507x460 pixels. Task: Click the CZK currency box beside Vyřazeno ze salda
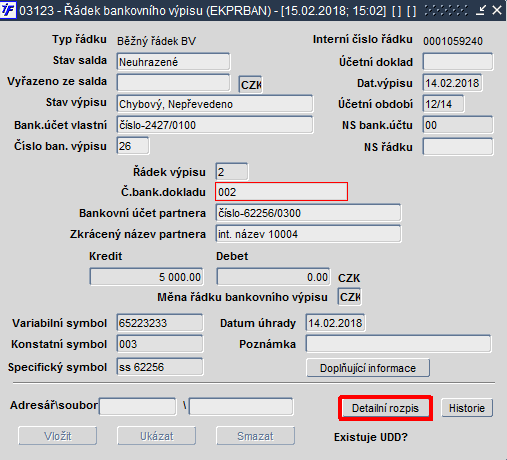[x=251, y=85]
